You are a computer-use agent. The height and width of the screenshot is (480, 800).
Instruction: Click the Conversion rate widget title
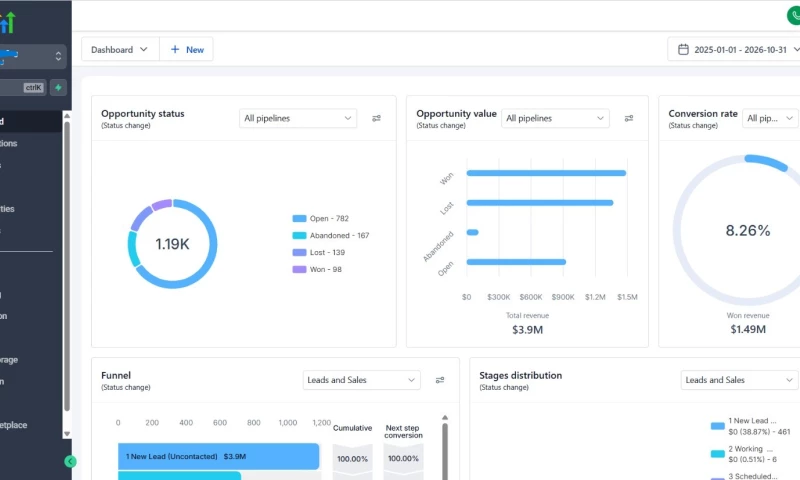[703, 114]
